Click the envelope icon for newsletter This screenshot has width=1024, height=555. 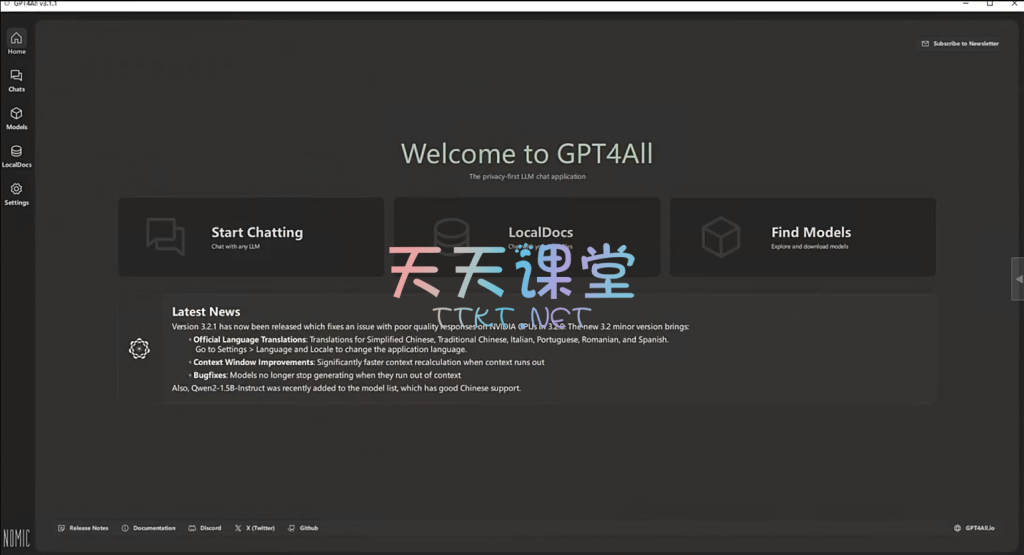(x=925, y=44)
